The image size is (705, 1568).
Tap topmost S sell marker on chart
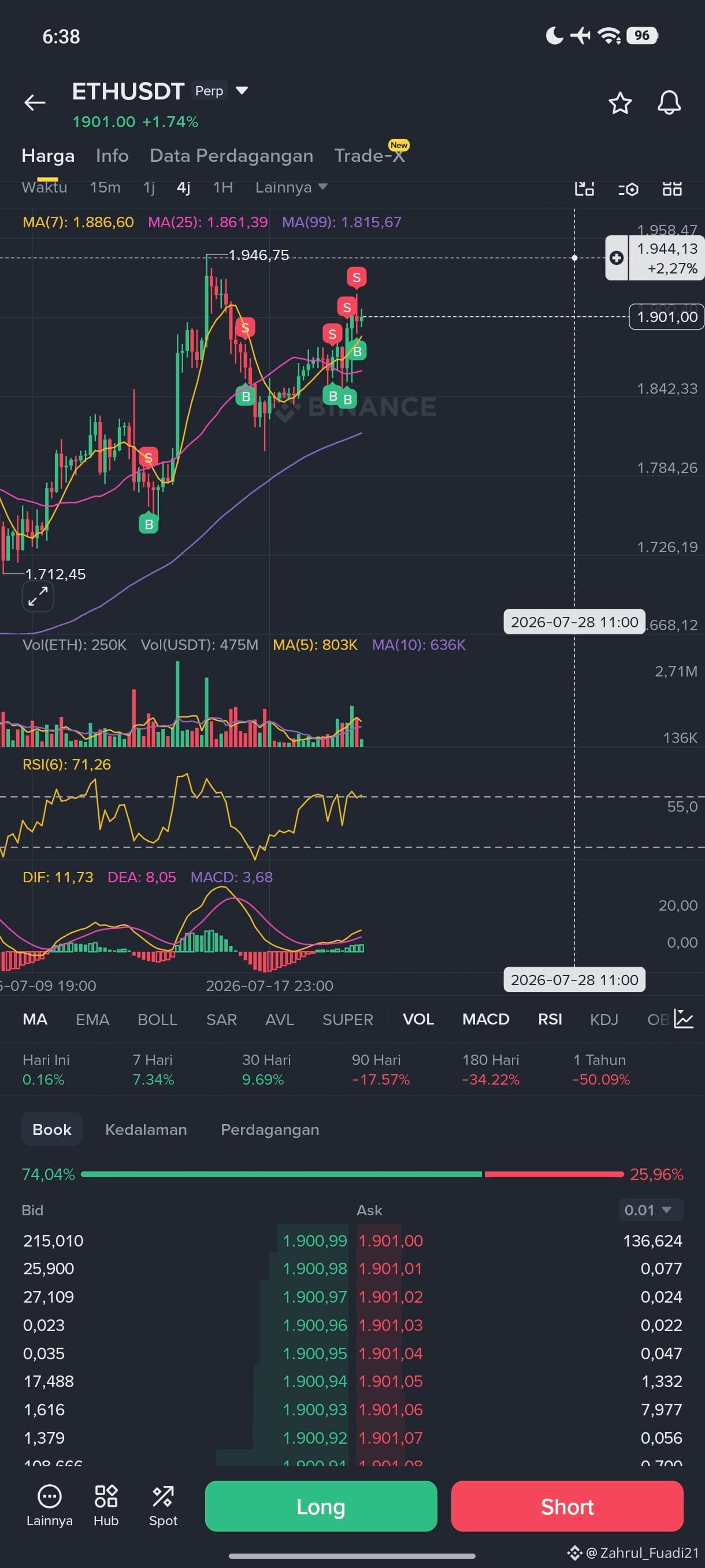click(357, 278)
